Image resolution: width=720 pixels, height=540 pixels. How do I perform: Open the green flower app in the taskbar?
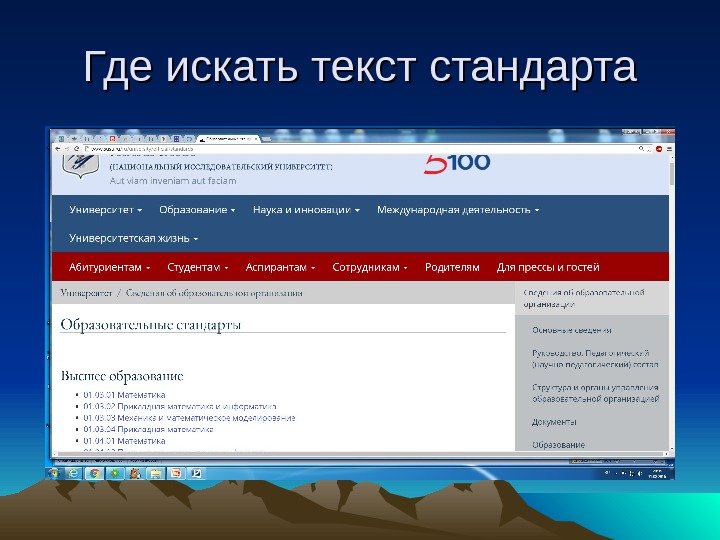[115, 473]
